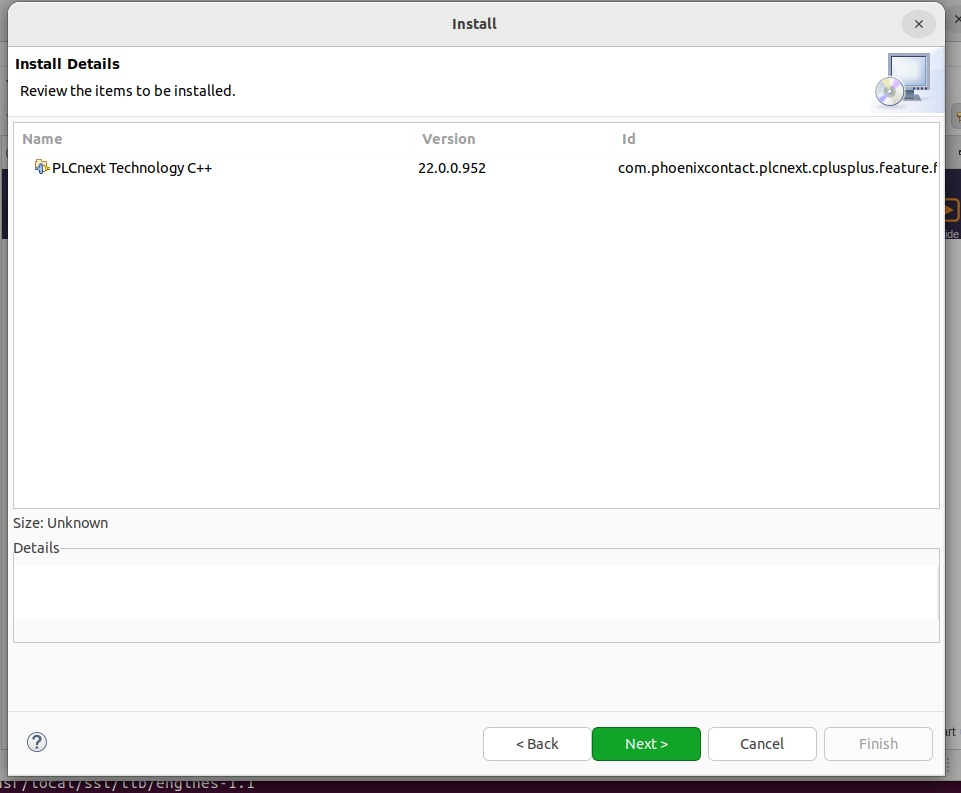Open help via question mark icon

pyautogui.click(x=37, y=742)
